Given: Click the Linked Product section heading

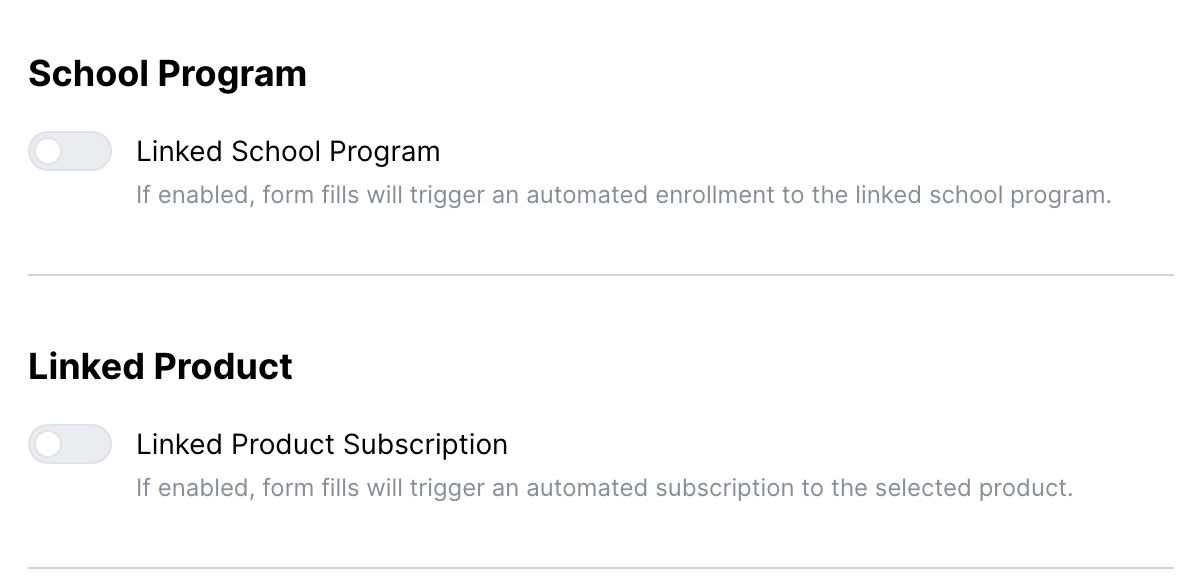Looking at the screenshot, I should [161, 366].
